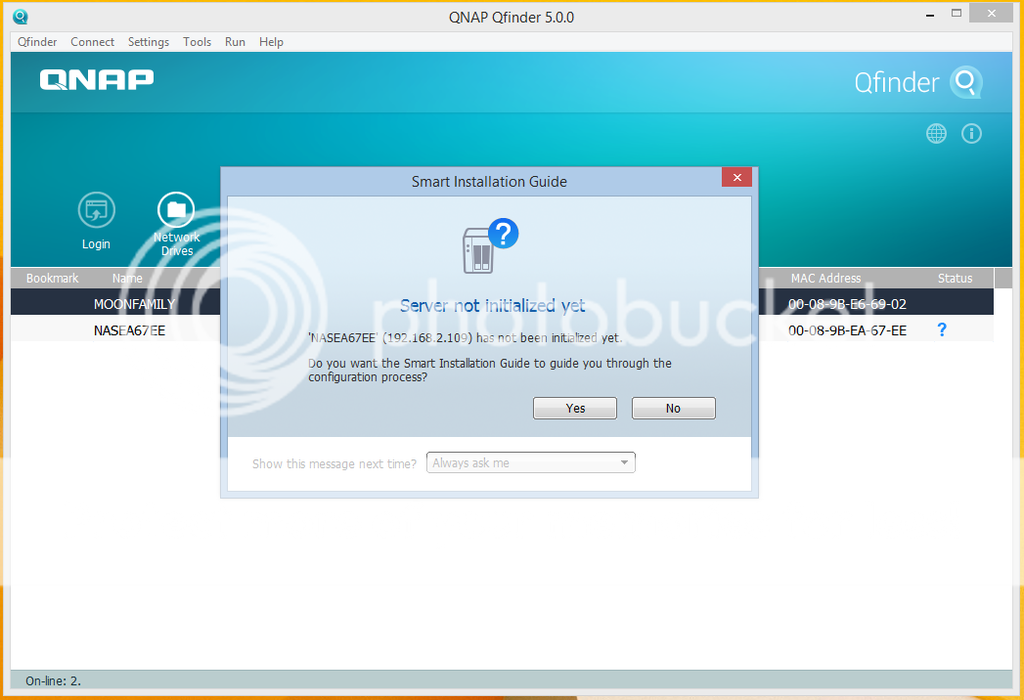
Task: Open the Connect menu
Action: [92, 42]
